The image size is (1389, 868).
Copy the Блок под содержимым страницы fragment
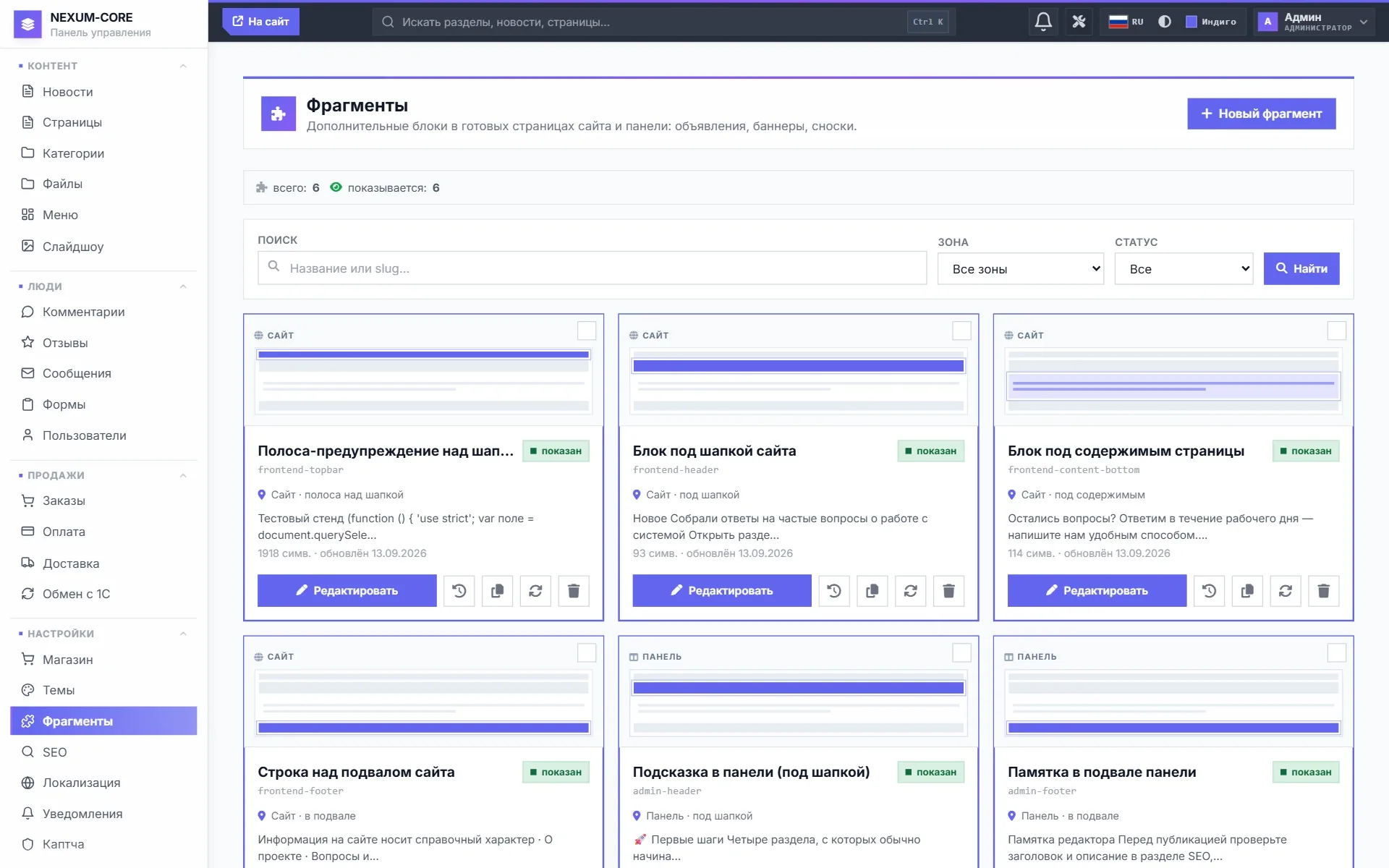click(x=1247, y=591)
